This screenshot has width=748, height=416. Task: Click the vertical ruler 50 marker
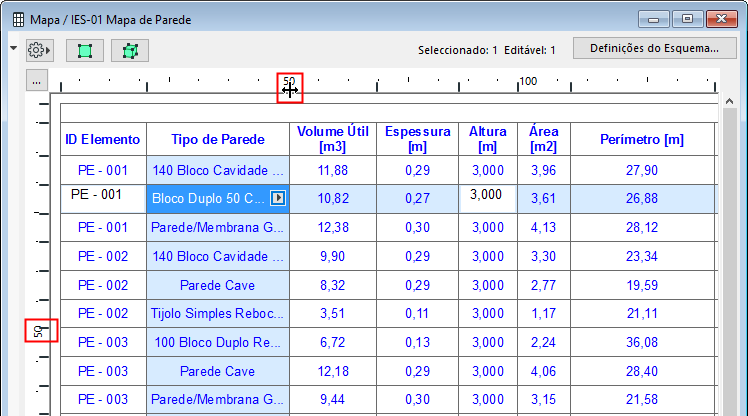pyautogui.click(x=38, y=331)
